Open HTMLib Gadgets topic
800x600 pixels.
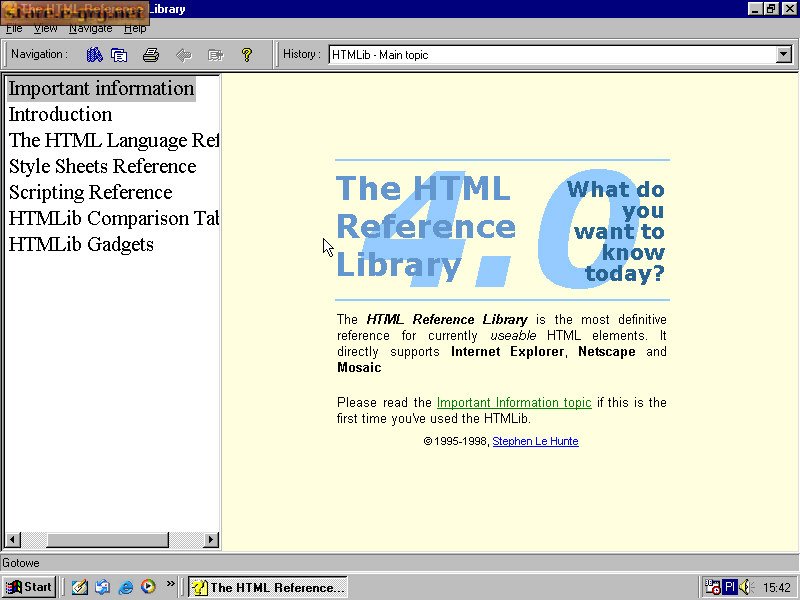tap(81, 244)
